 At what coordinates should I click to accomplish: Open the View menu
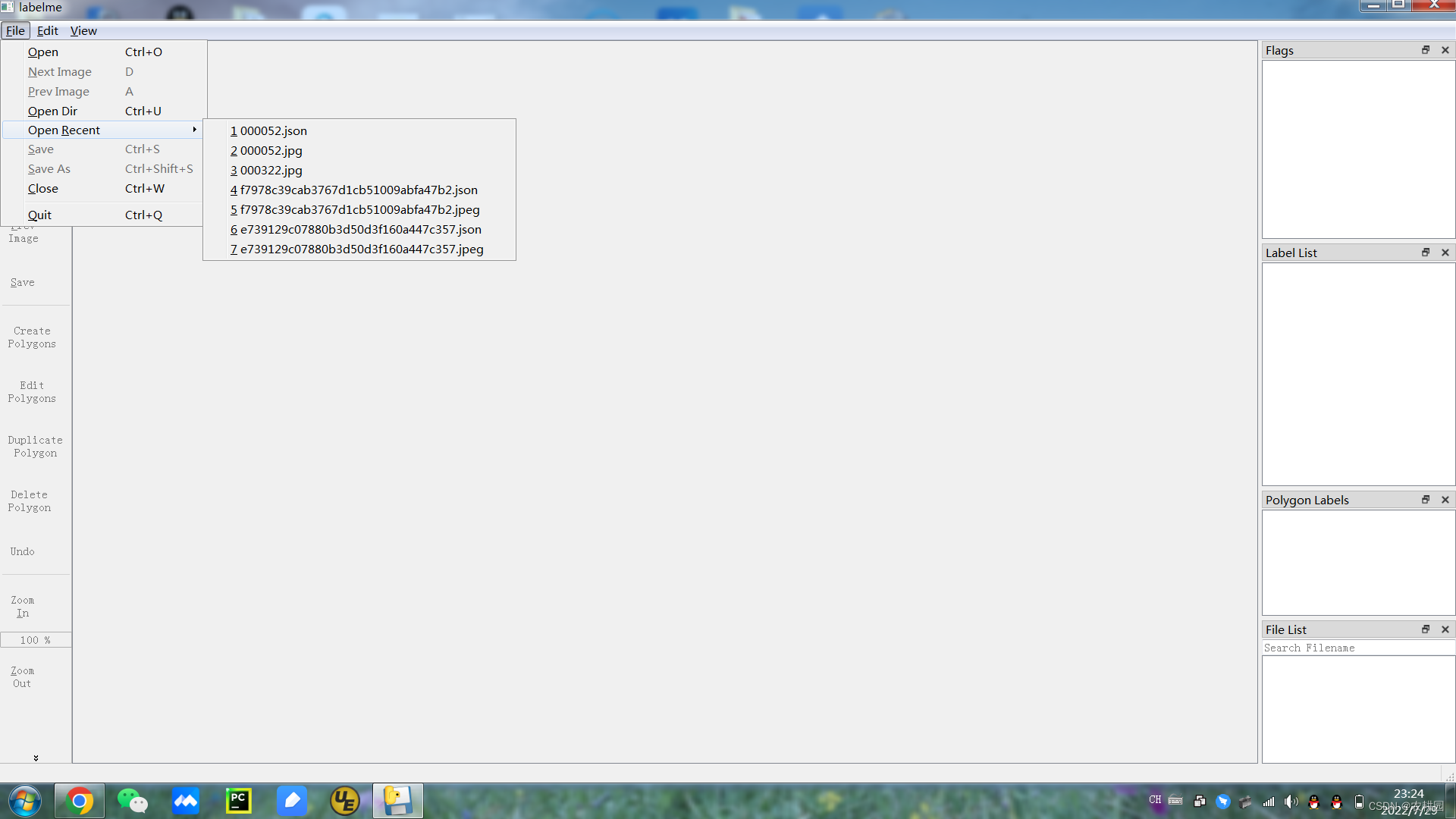pyautogui.click(x=83, y=30)
